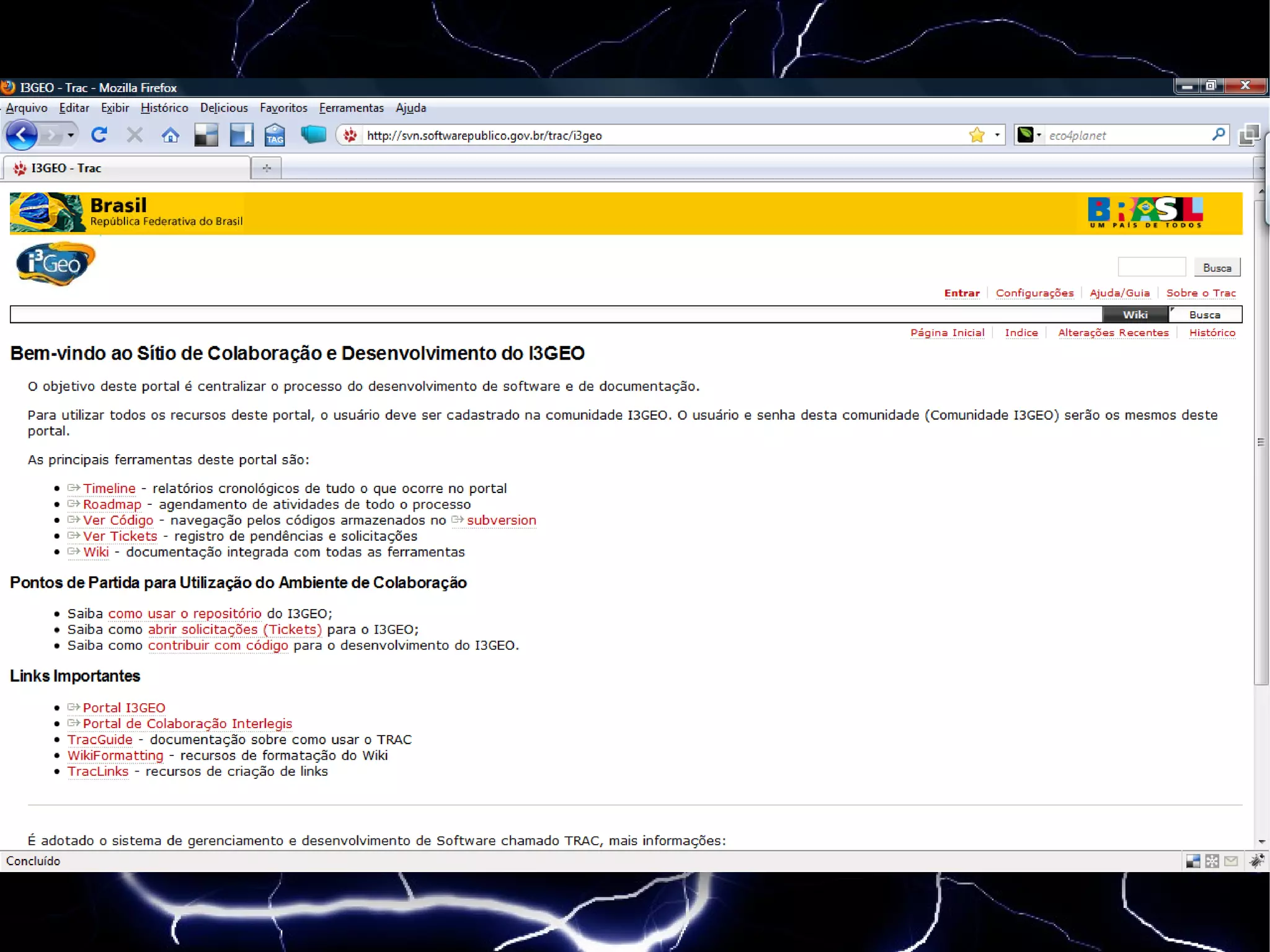Image resolution: width=1270 pixels, height=952 pixels.
Task: Click the magnifier search icon in search box
Action: coord(1218,135)
